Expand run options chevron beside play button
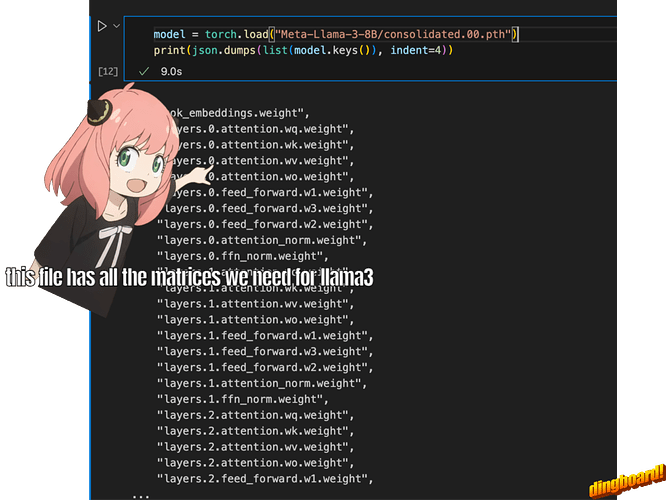This screenshot has width=666, height=500. pyautogui.click(x=116, y=26)
